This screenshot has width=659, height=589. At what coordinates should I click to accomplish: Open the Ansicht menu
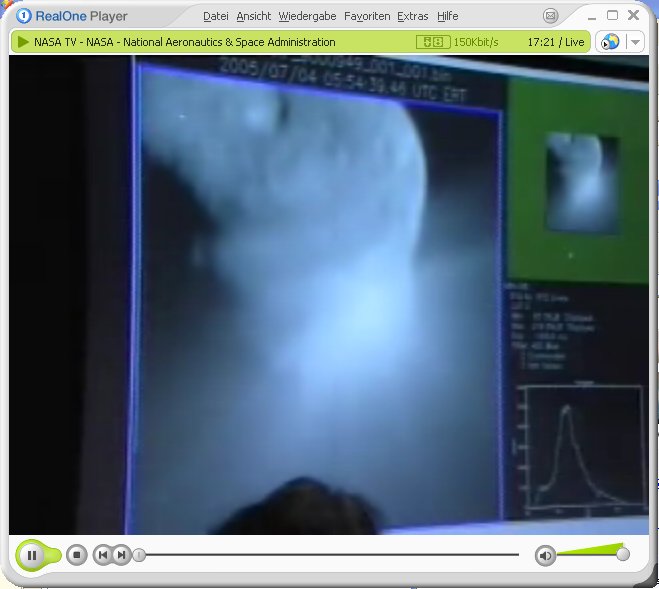point(253,16)
